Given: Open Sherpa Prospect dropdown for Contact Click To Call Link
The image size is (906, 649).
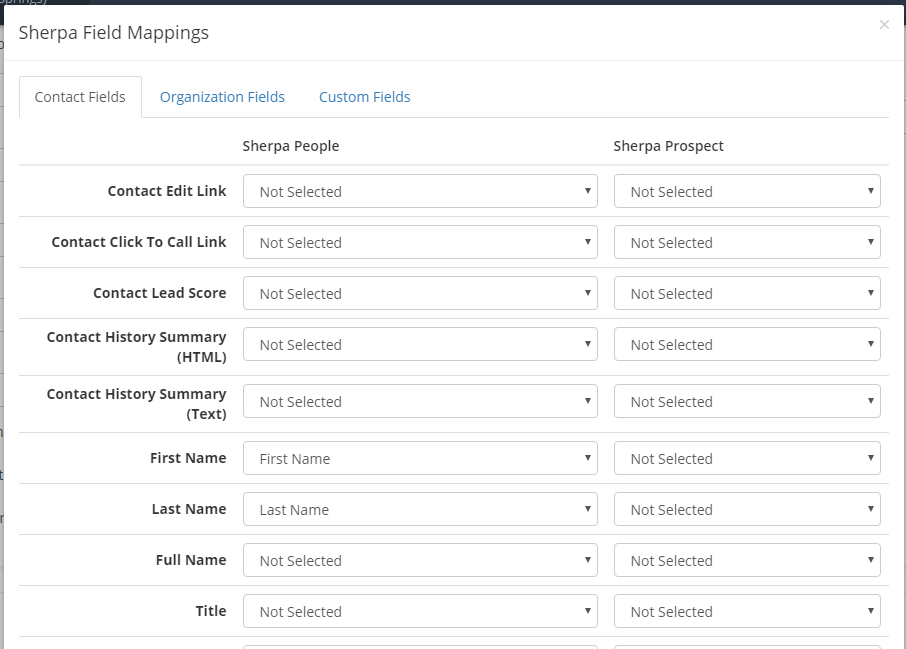Looking at the screenshot, I should click(x=747, y=242).
